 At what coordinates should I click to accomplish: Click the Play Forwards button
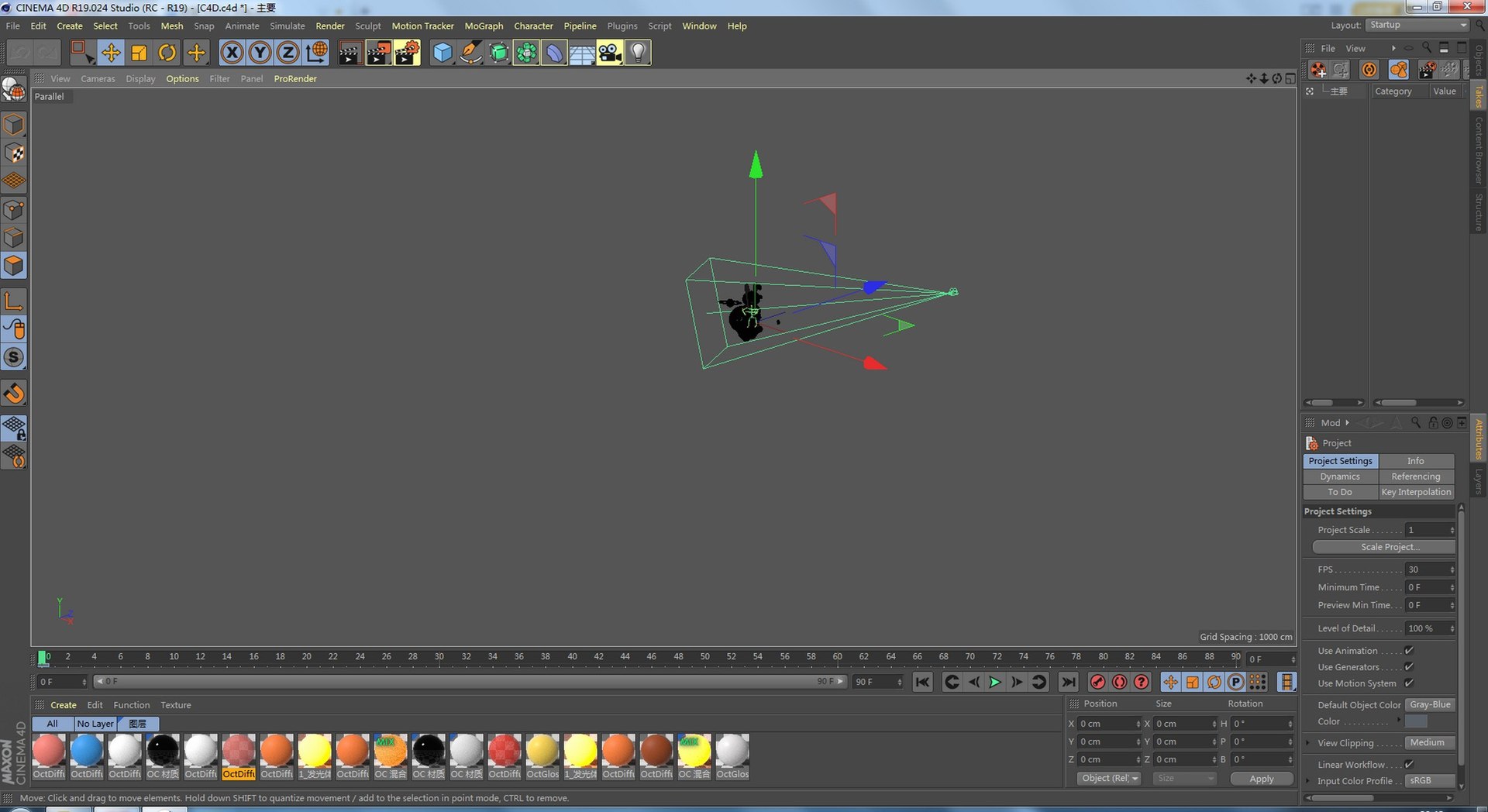click(995, 682)
